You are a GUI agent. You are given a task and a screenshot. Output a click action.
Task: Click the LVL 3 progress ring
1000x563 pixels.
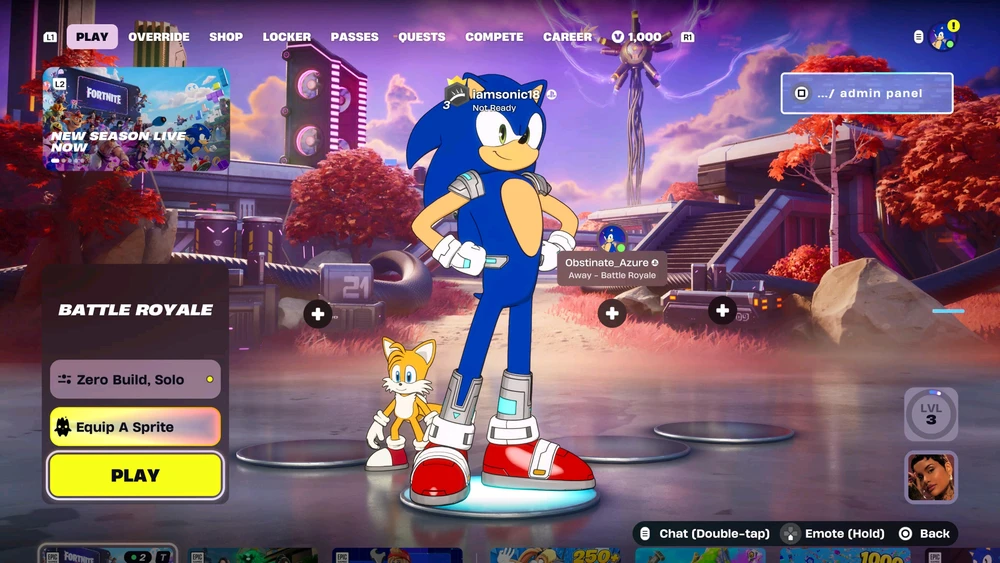click(x=931, y=414)
